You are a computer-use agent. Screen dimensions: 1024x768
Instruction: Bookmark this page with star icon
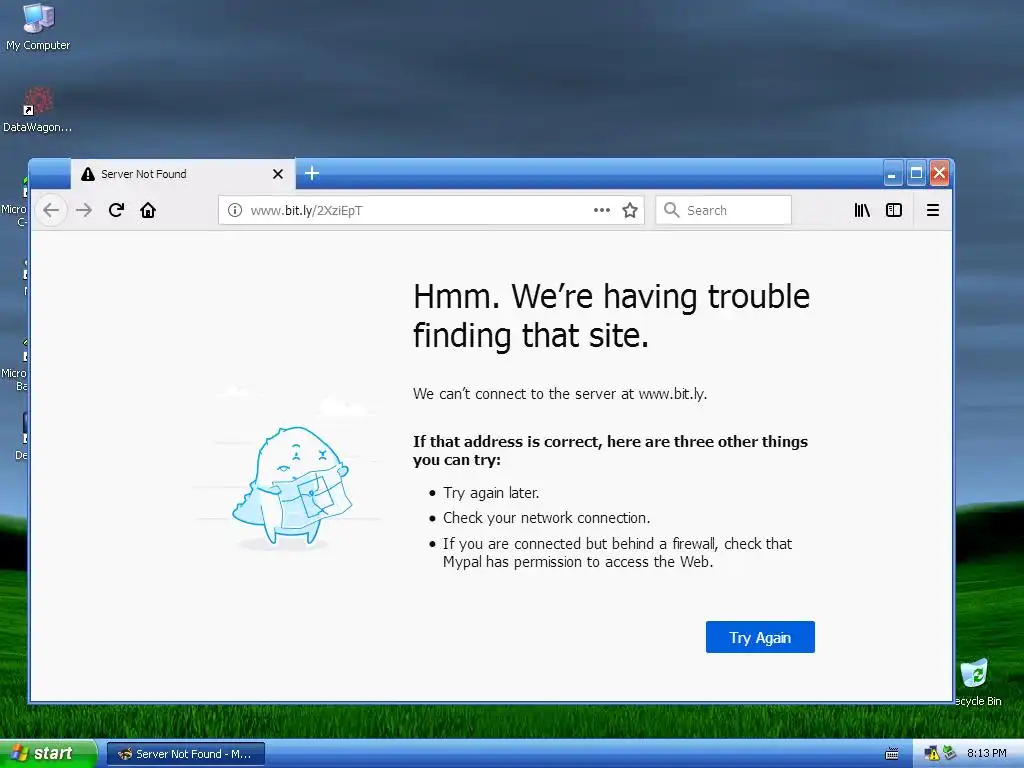[x=630, y=210]
